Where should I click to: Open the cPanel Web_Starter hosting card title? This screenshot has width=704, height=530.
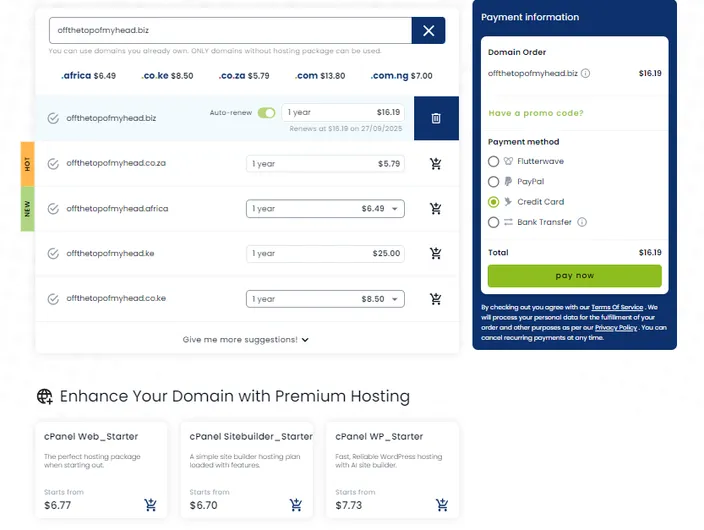tap(91, 437)
